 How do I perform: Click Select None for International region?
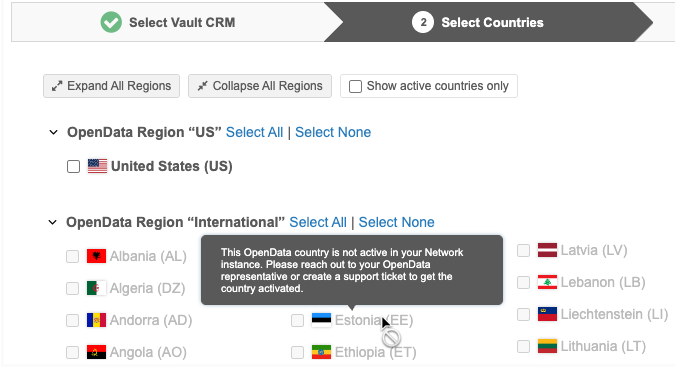coord(396,222)
